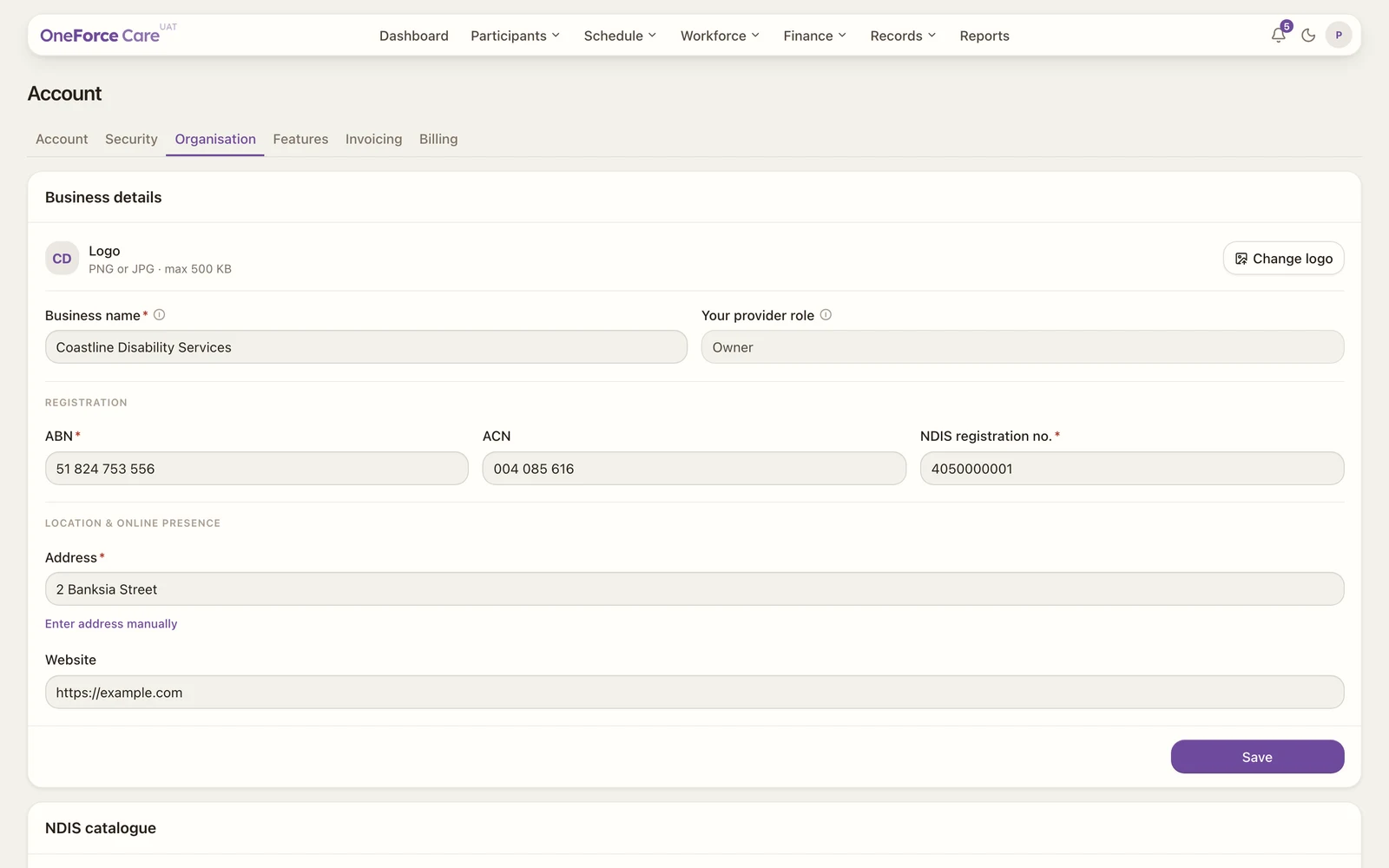The image size is (1389, 868).
Task: Click the PNG or JPG max 500 KB text
Action: (x=160, y=269)
